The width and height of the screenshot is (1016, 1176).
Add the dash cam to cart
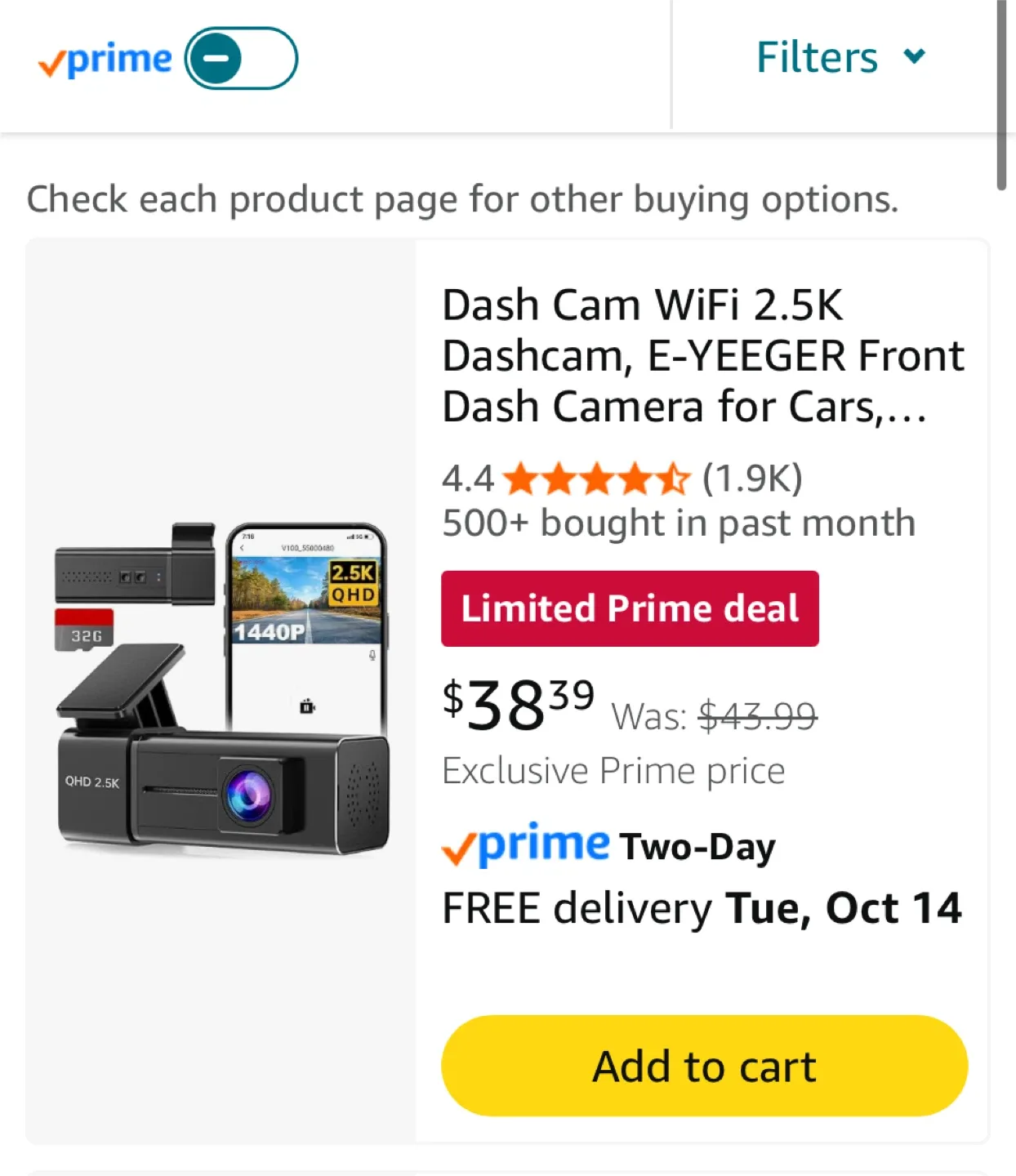704,1066
